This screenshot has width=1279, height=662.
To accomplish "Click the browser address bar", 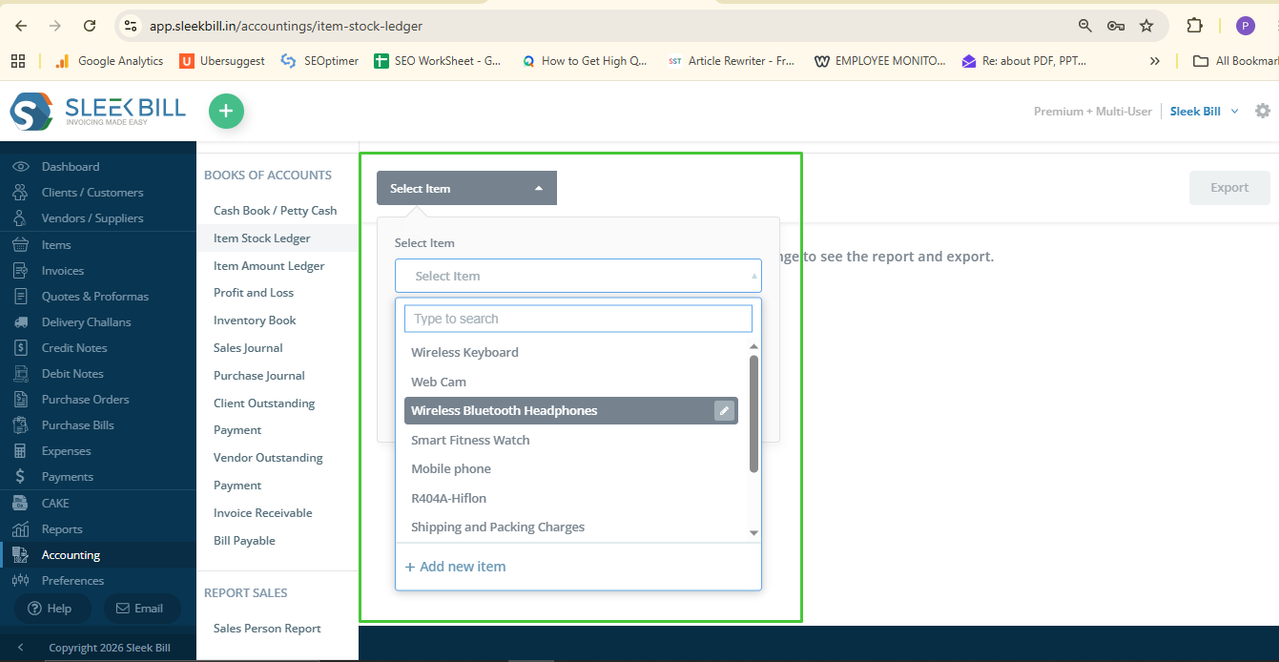I will point(600,26).
